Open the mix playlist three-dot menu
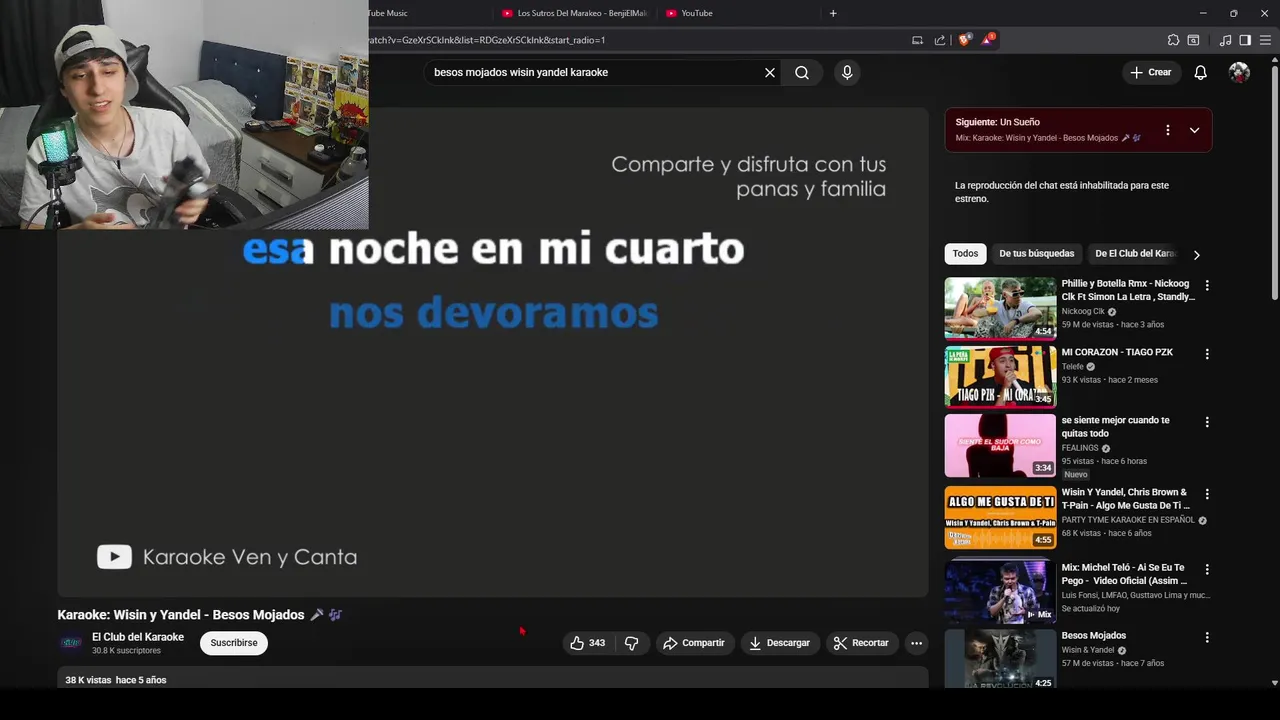This screenshot has width=1280, height=720. [x=1167, y=130]
